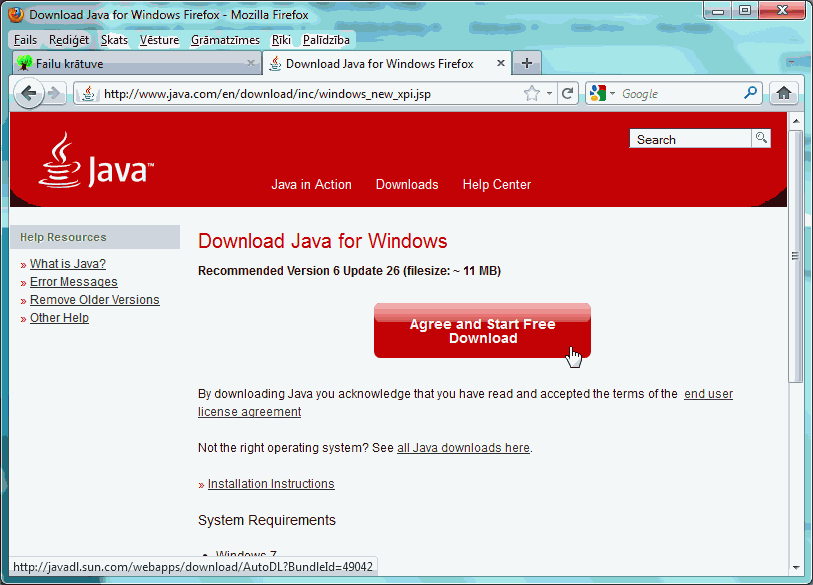The height and width of the screenshot is (585, 813).
Task: Open the Installation Instructions link
Action: (x=271, y=484)
